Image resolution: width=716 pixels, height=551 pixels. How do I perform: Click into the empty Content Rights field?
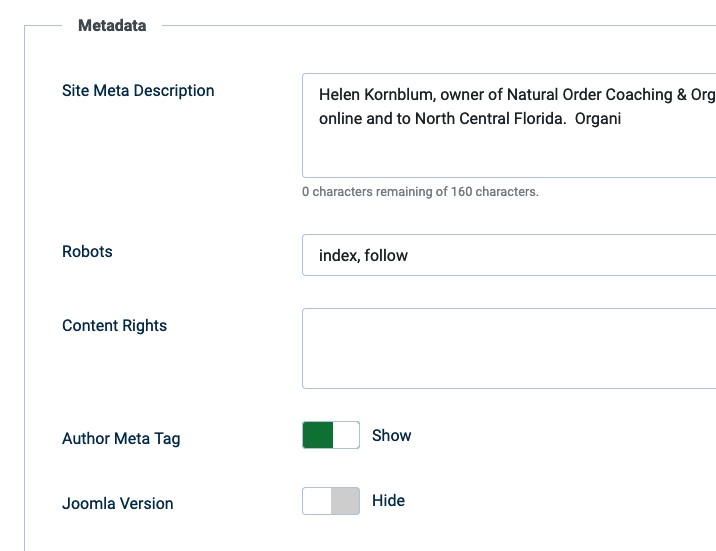(510, 348)
